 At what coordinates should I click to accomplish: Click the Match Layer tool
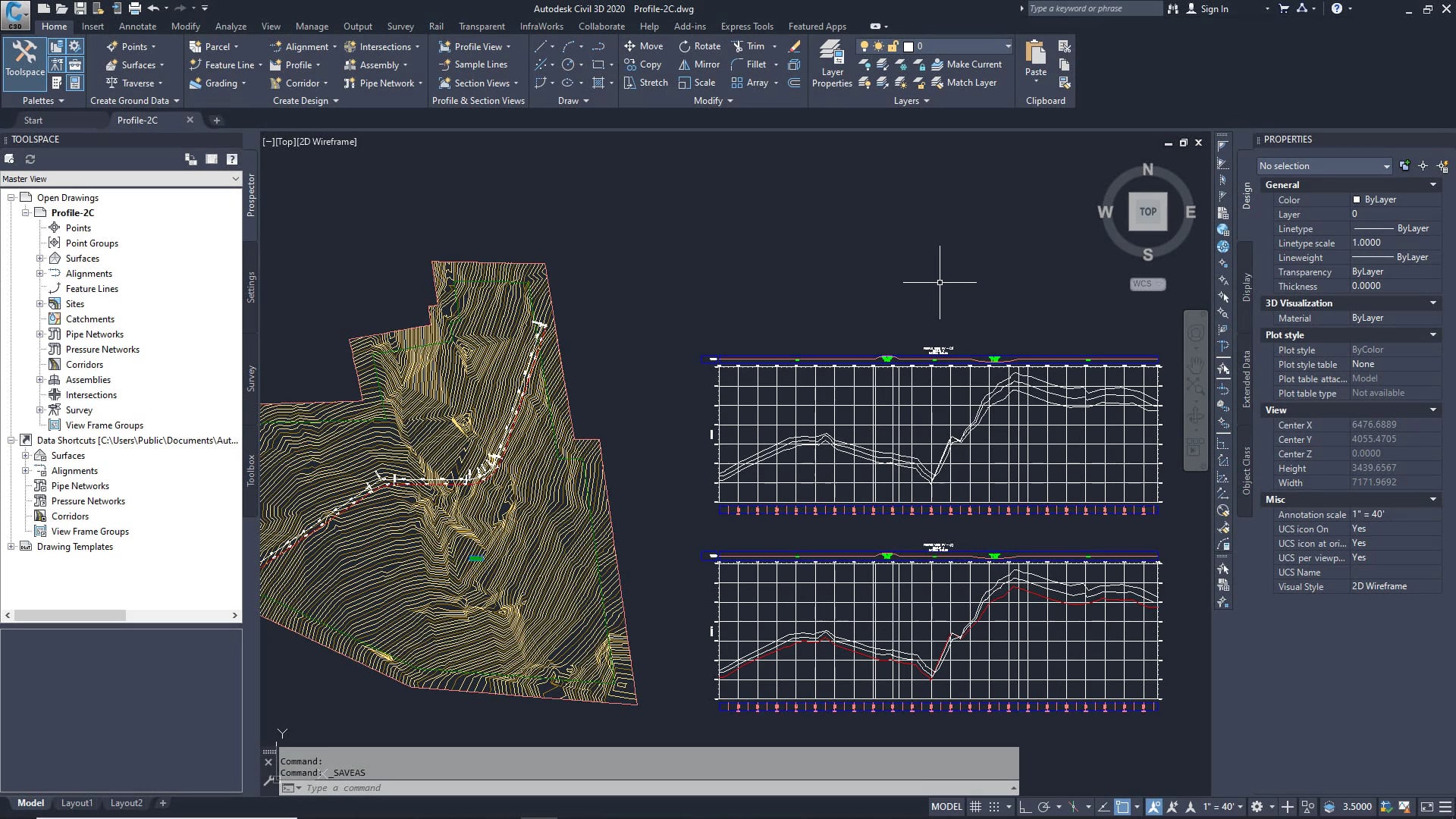pos(964,83)
